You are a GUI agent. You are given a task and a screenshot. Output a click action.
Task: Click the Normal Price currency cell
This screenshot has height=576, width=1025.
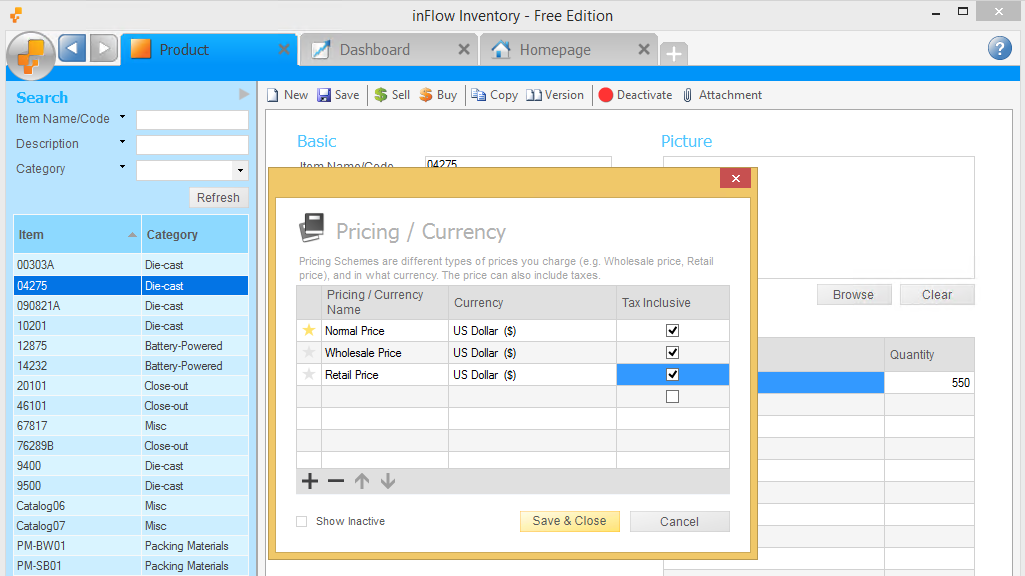[533, 330]
